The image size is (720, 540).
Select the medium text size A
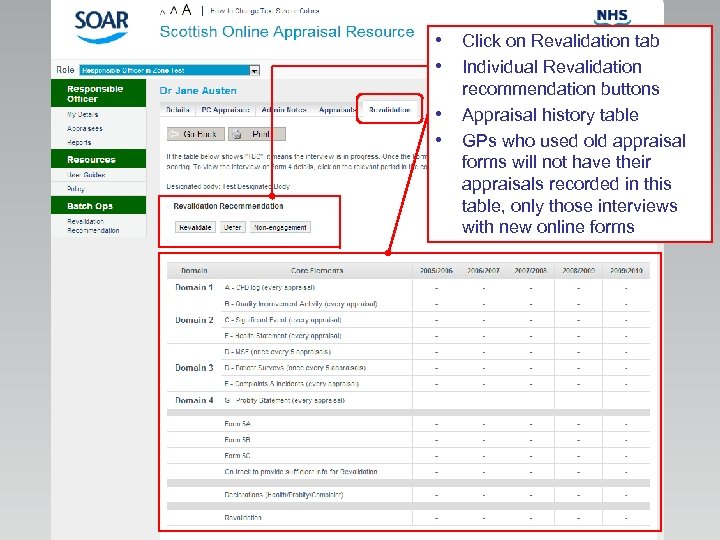coord(174,11)
